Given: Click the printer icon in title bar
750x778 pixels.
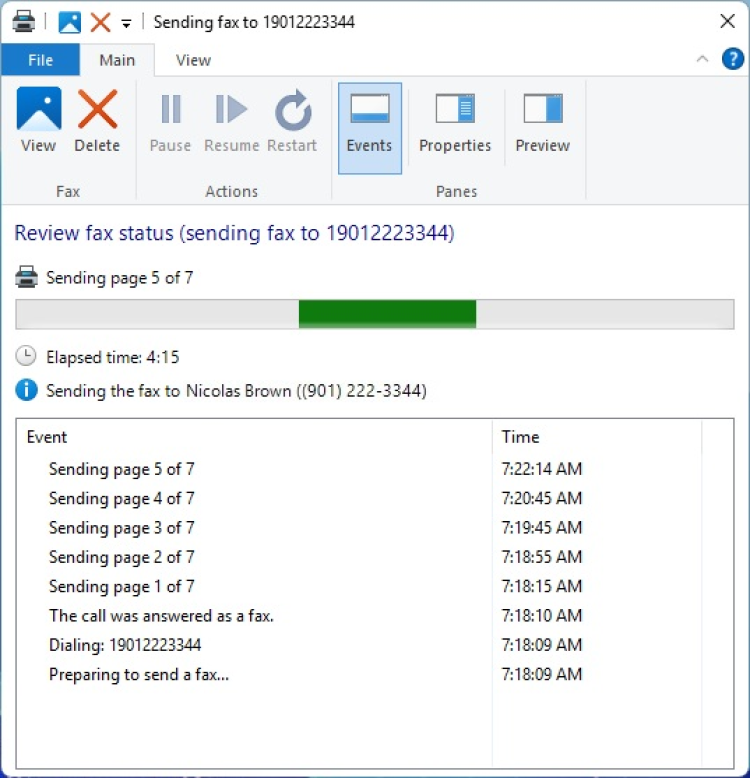Looking at the screenshot, I should [24, 22].
